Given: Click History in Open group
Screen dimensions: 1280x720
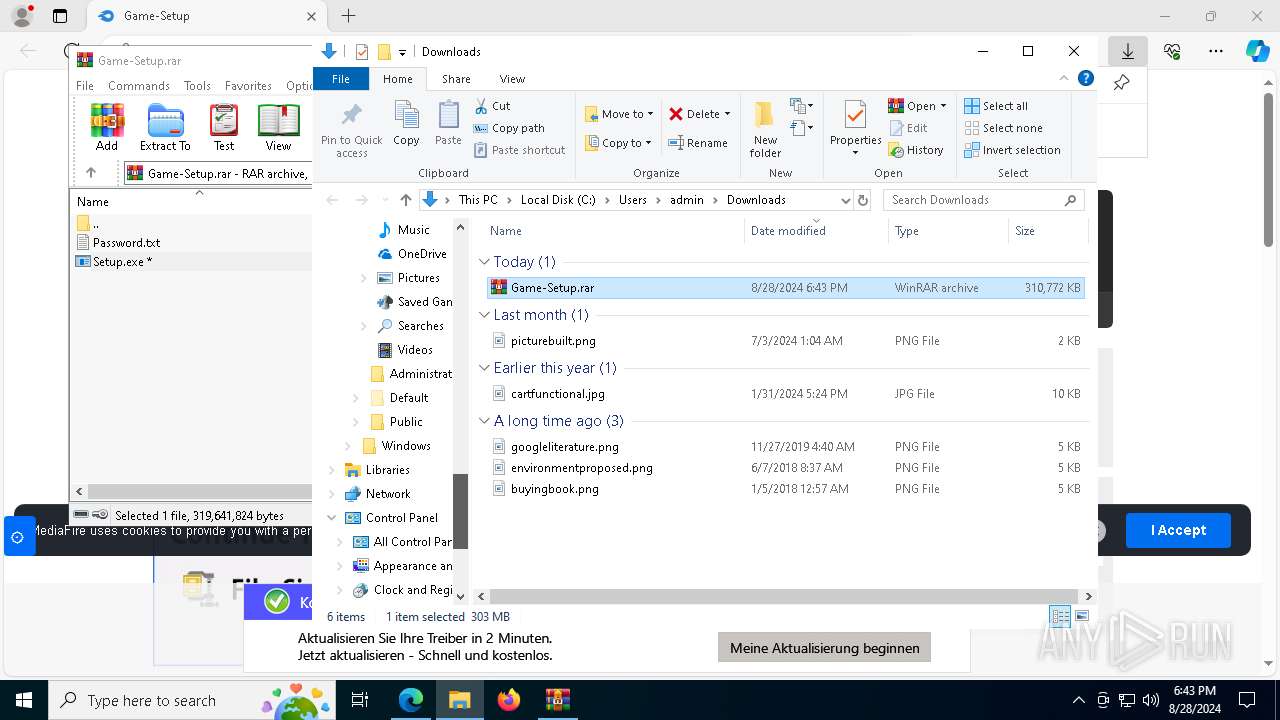Looking at the screenshot, I should [915, 150].
